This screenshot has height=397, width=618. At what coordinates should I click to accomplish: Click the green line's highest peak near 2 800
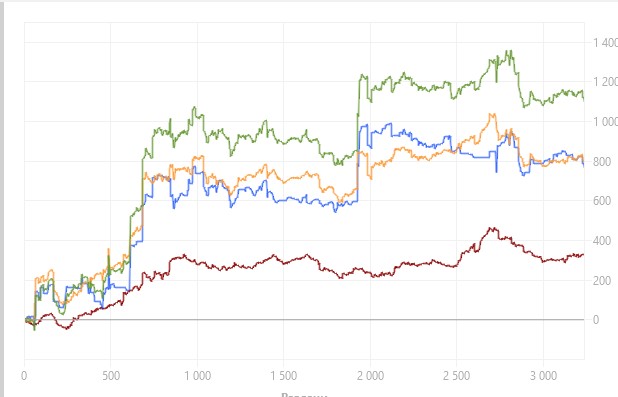511,51
